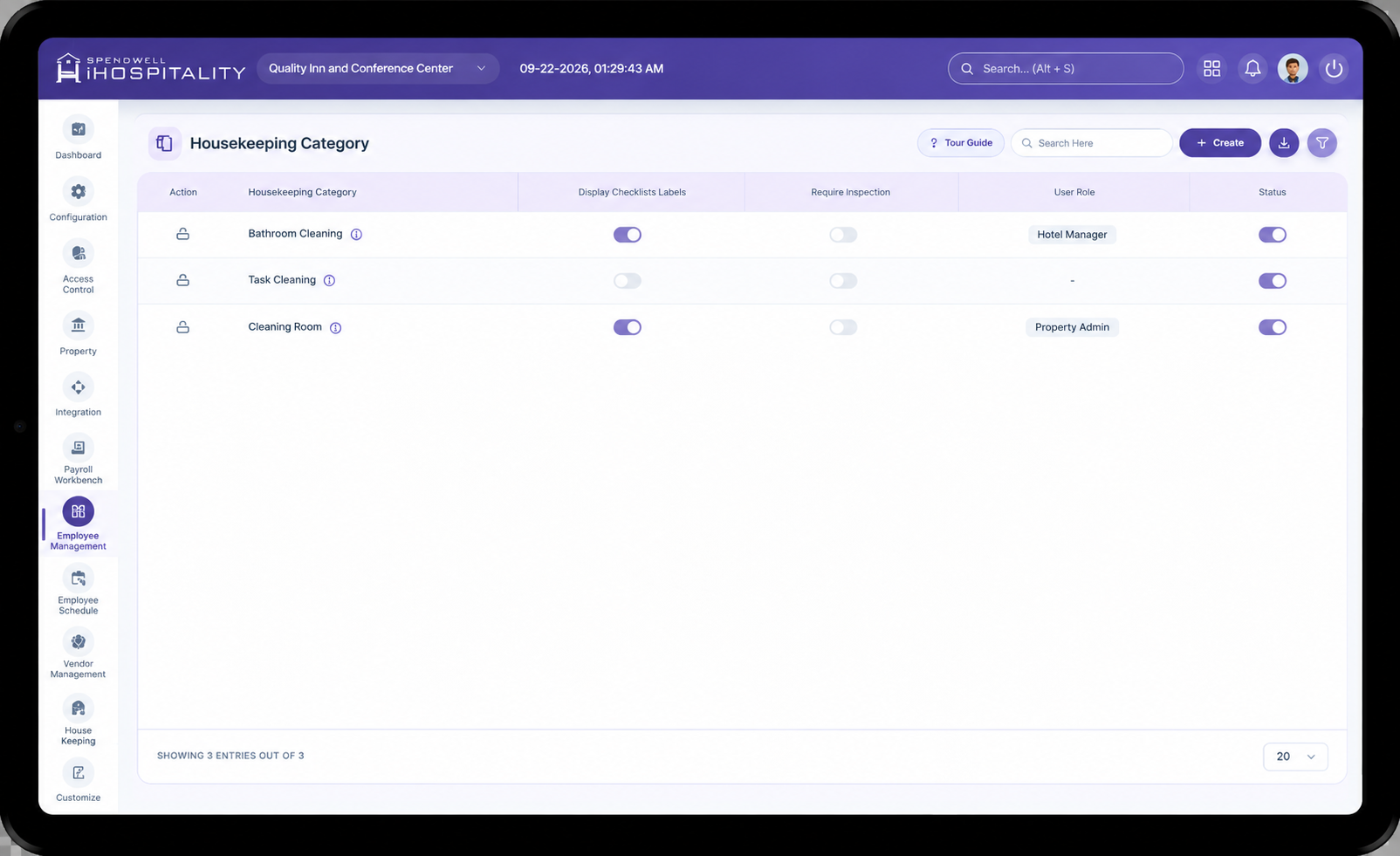Disable Display Checklists for Bathroom Cleaning
Screen dimensions: 1400x856
628,235
